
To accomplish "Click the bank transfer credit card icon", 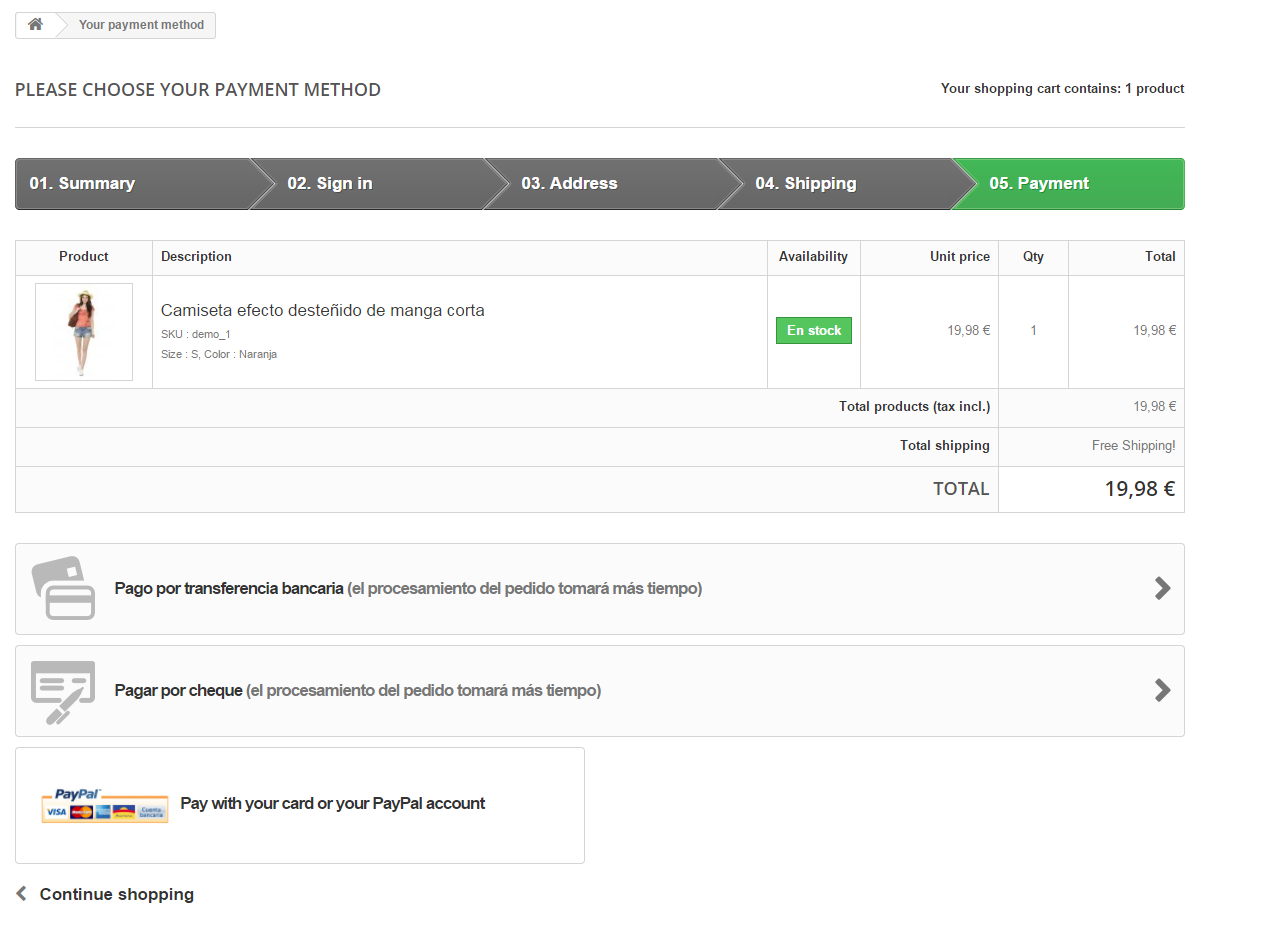I will tap(63, 588).
